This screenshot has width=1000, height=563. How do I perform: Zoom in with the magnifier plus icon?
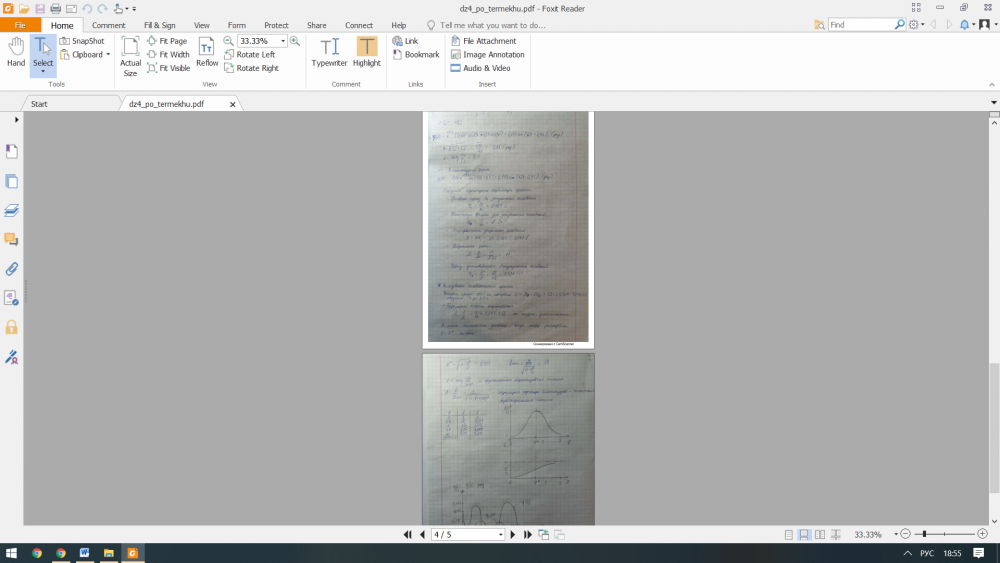point(295,41)
